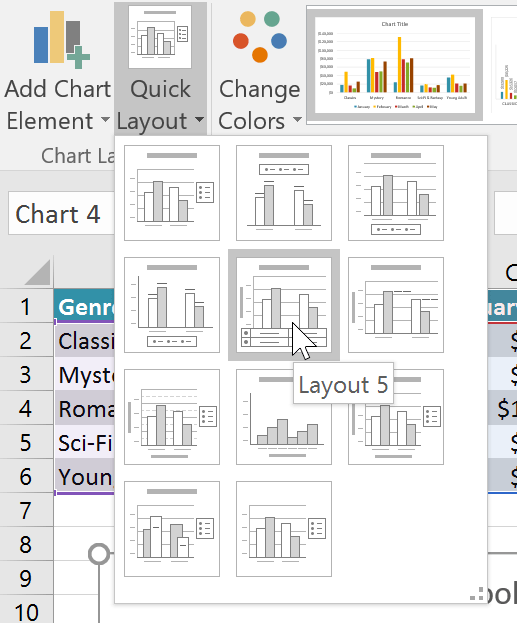The width and height of the screenshot is (517, 623).
Task: Apply Layout 3 with bottom legend box
Action: pos(396,193)
